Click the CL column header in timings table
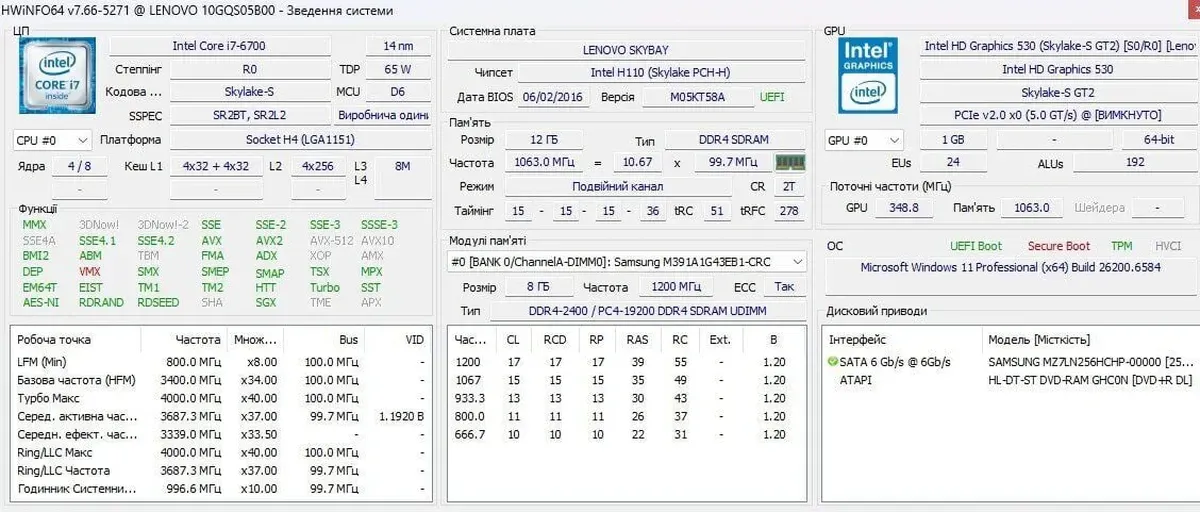The height and width of the screenshot is (512, 1200). tap(513, 339)
